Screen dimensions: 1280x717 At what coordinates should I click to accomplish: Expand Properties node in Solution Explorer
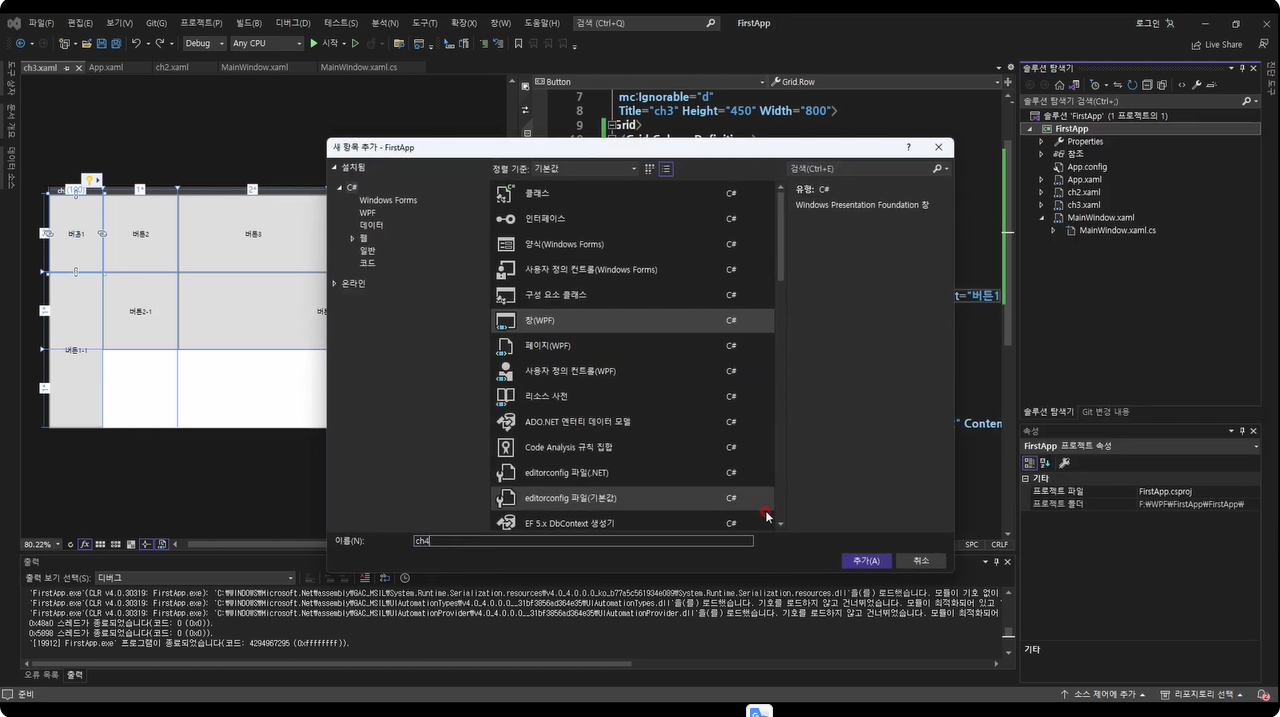click(x=1041, y=142)
